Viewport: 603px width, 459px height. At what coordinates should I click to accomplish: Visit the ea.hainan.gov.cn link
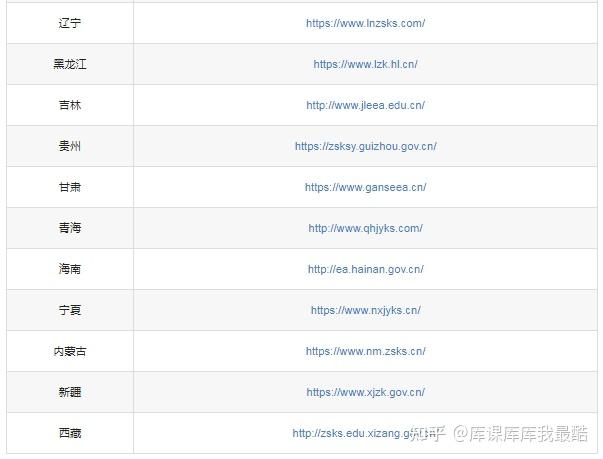click(x=365, y=269)
